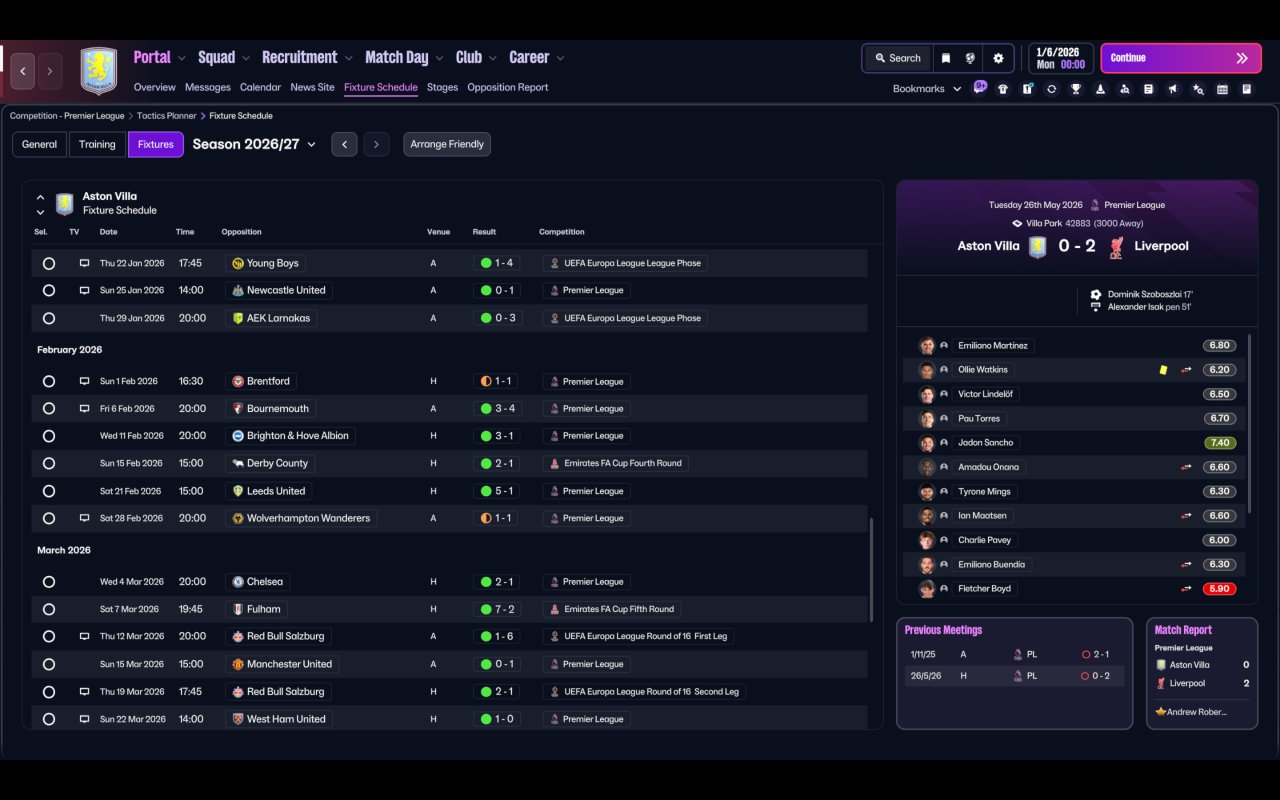Open the bookmark icon beside Search

[946, 58]
